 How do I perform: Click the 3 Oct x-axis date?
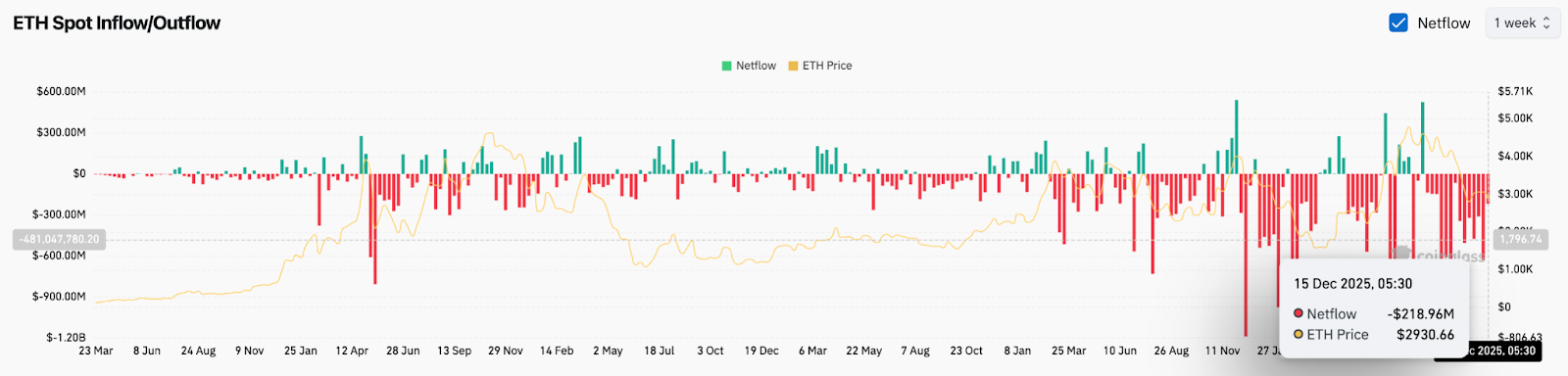[710, 351]
